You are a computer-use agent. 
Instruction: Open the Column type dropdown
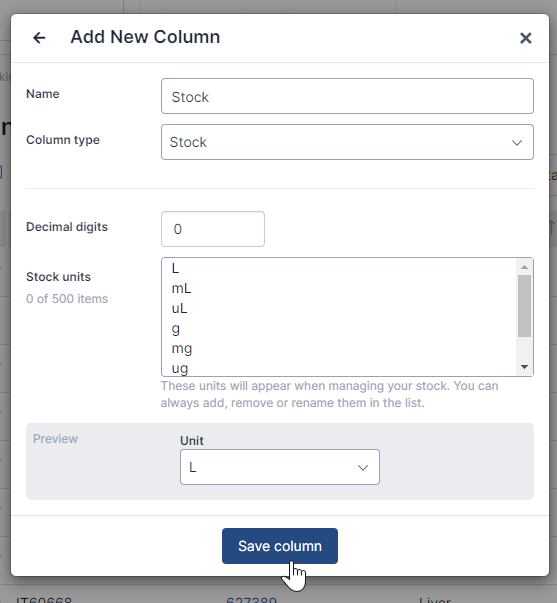pyautogui.click(x=347, y=142)
